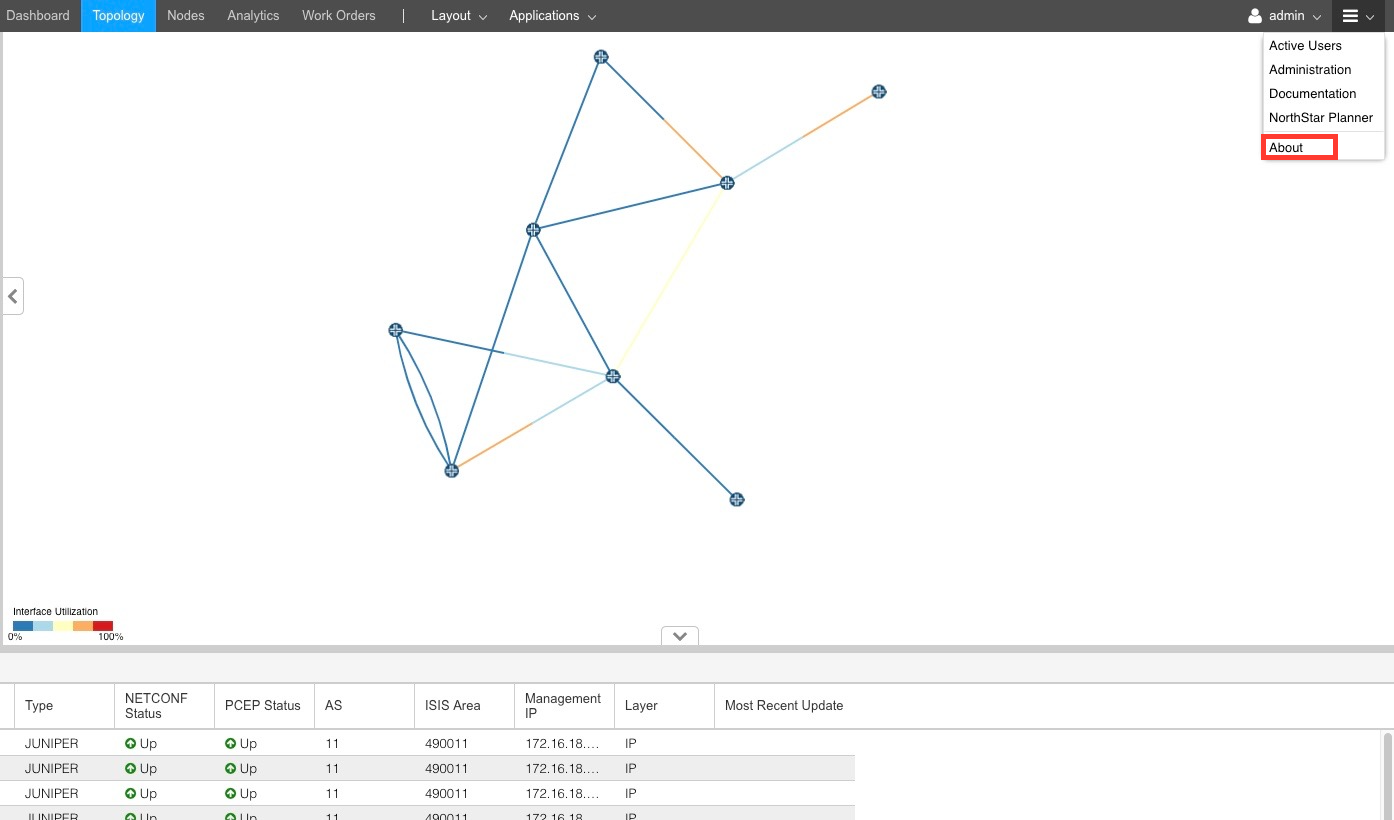Click the admin user profile icon
The image size is (1394, 820).
[1254, 15]
